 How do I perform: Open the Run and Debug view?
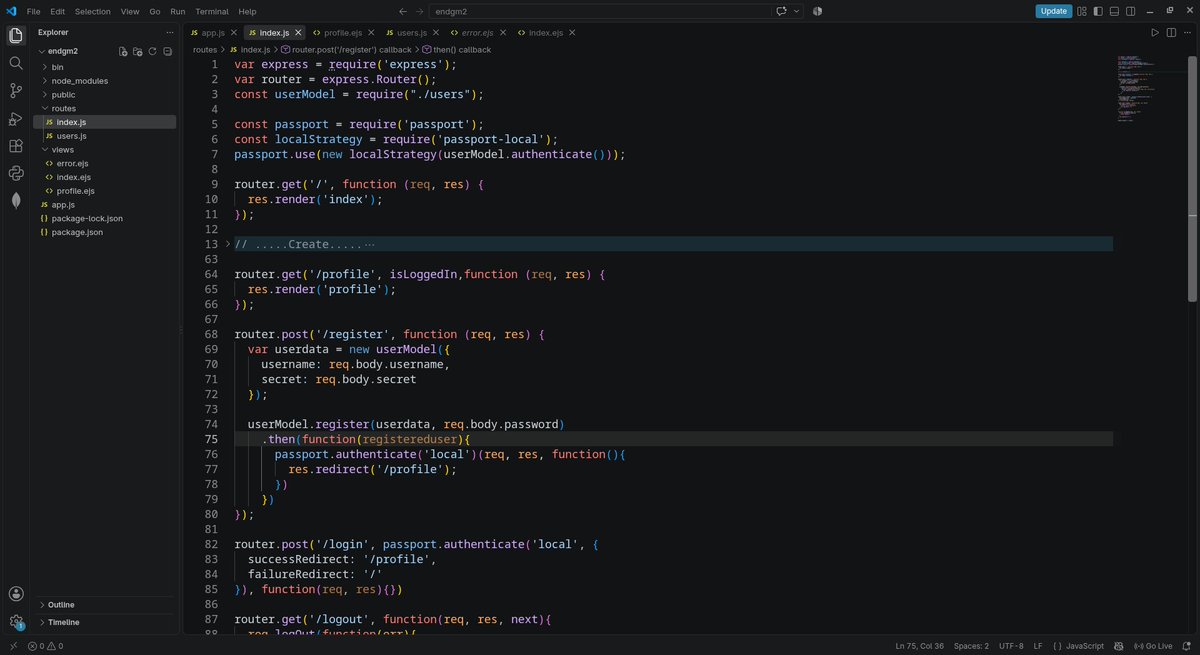click(16, 118)
